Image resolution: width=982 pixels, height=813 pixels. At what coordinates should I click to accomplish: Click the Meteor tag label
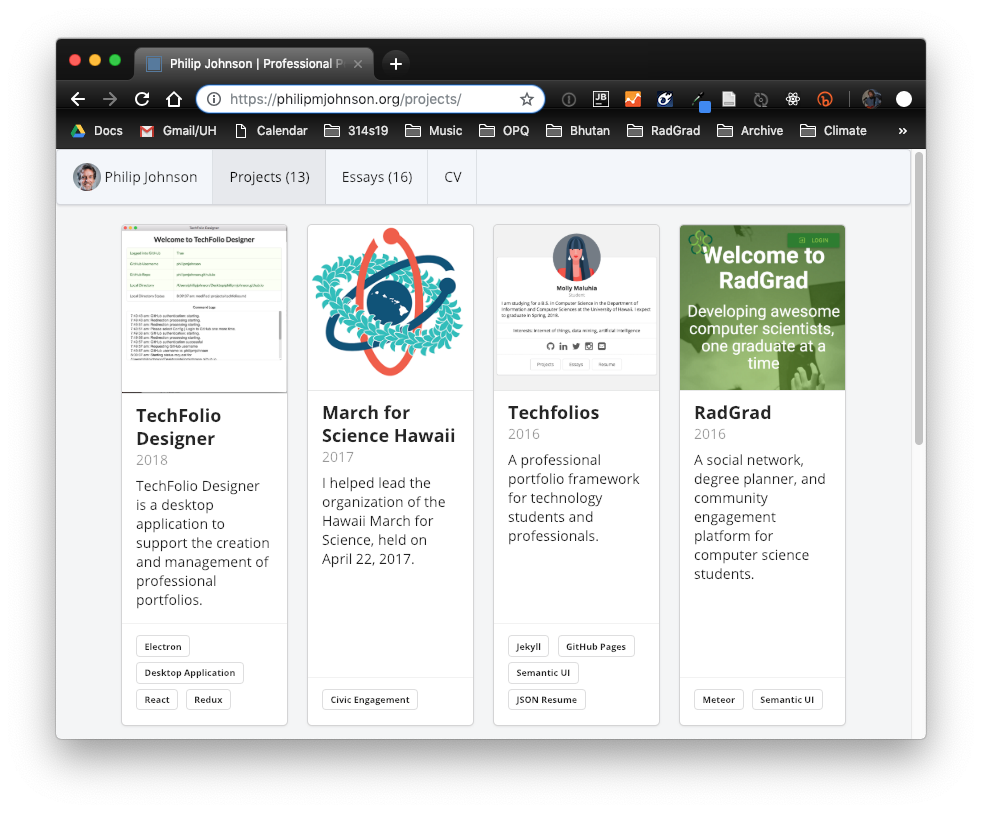(x=718, y=700)
